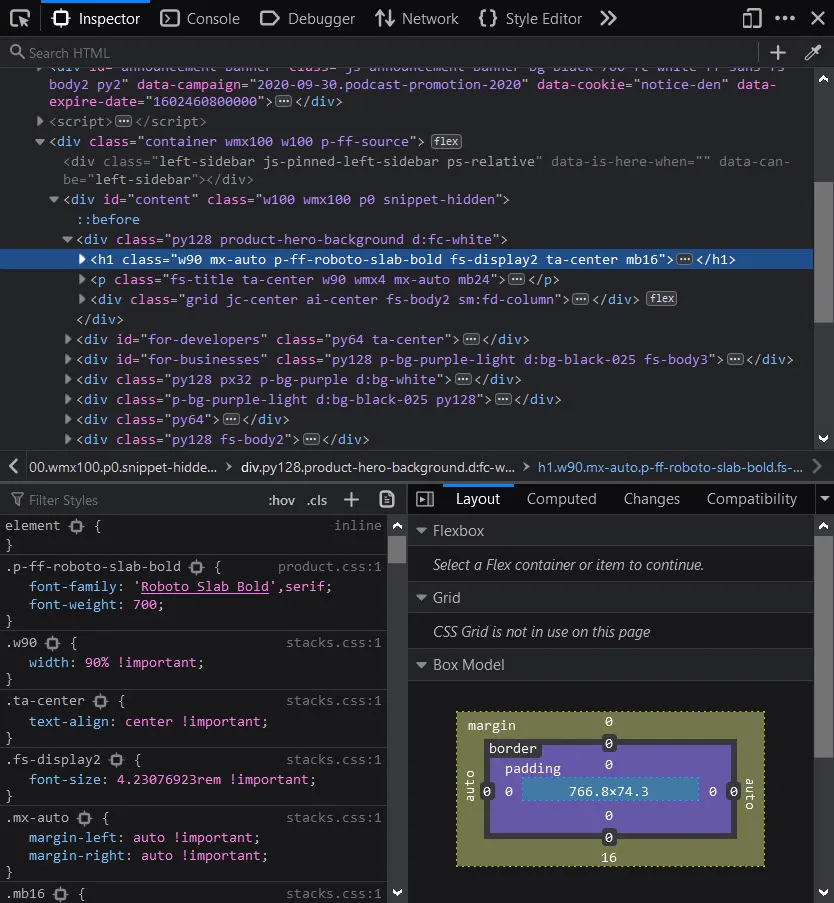Open the Changes tab
This screenshot has width=834, height=903.
tap(651, 499)
